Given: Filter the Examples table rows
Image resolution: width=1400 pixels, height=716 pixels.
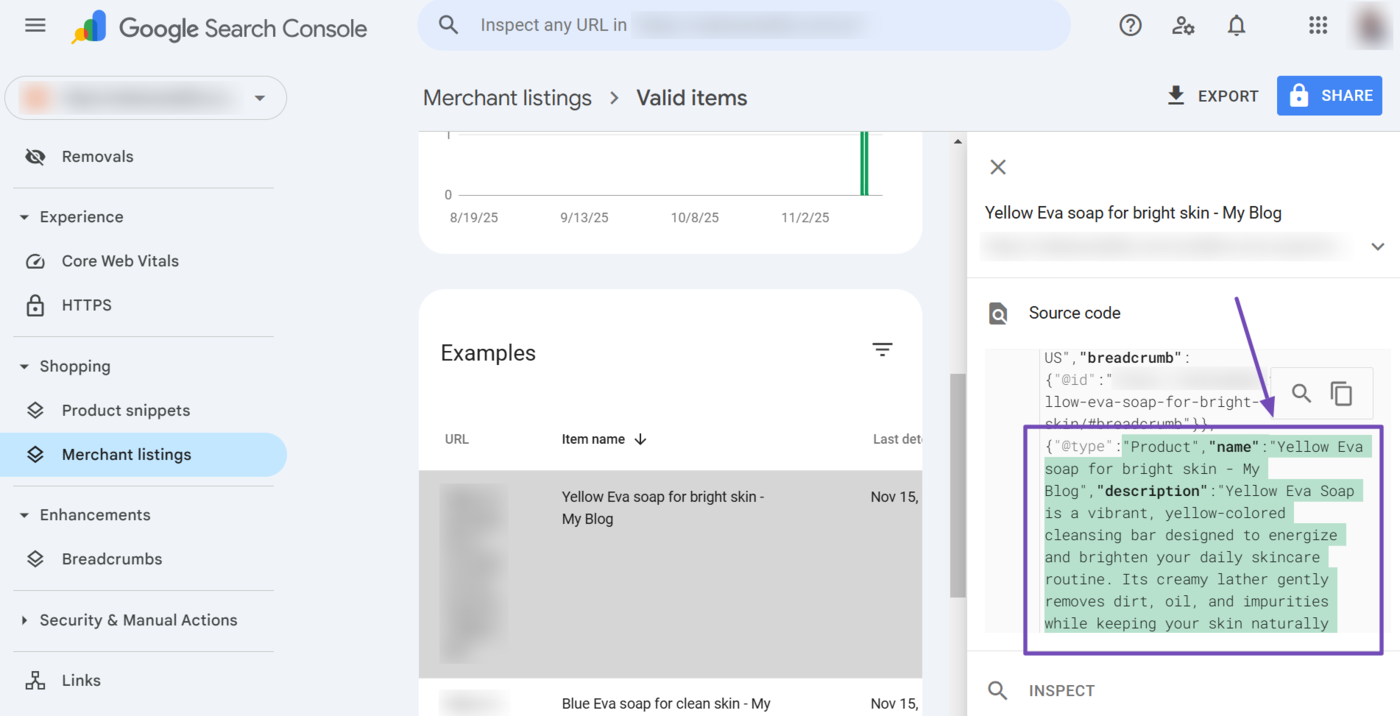Looking at the screenshot, I should (x=882, y=350).
